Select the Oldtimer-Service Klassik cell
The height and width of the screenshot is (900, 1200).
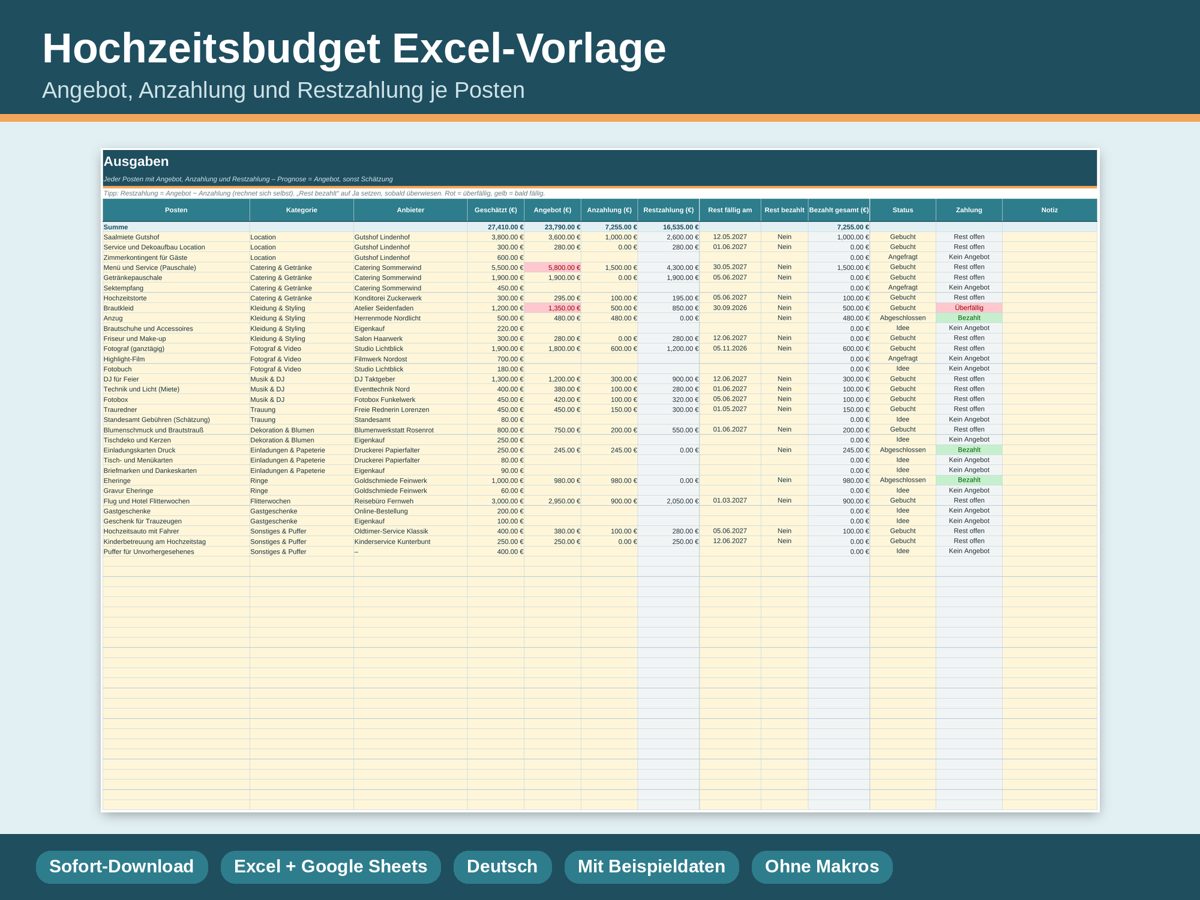410,531
